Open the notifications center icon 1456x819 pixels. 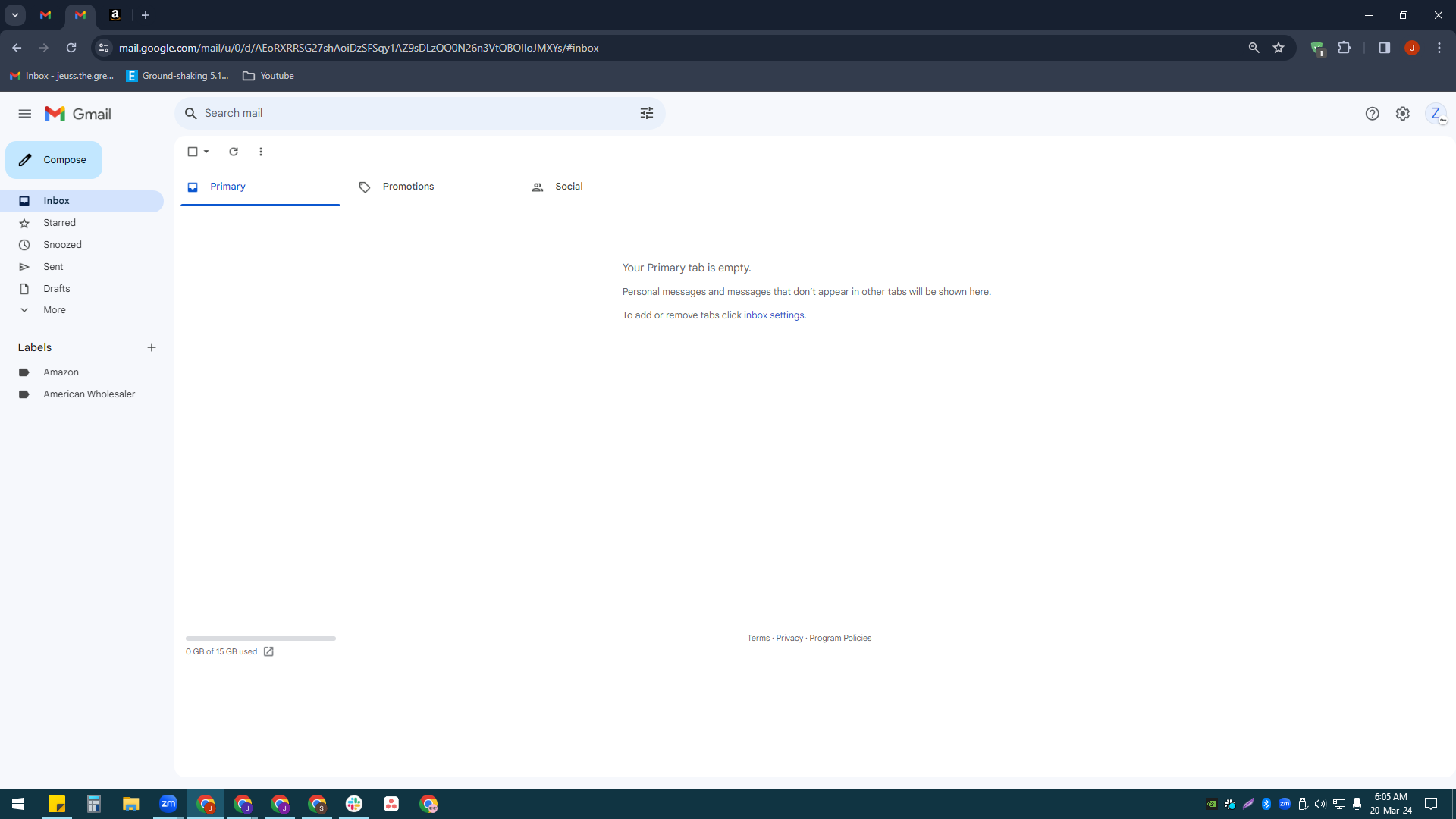tap(1431, 804)
